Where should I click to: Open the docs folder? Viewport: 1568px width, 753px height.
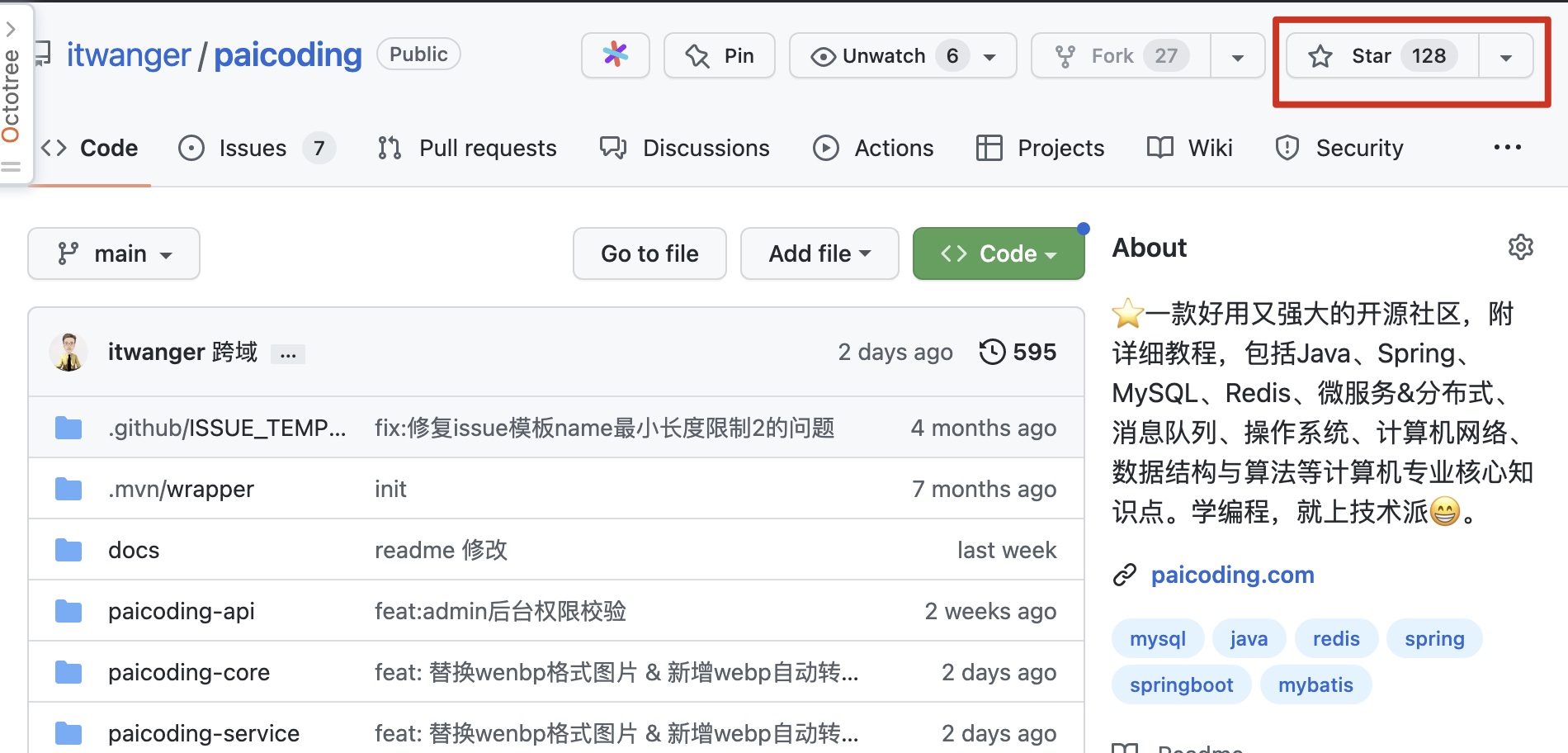134,550
